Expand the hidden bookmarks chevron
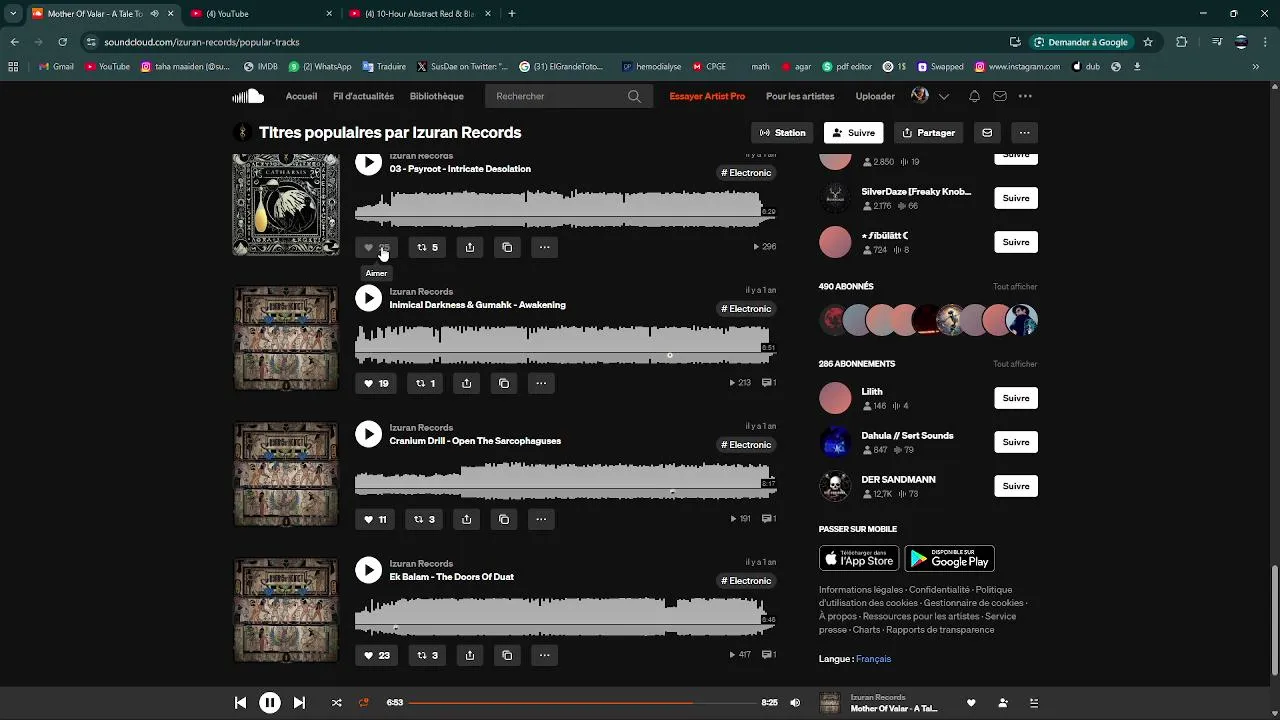Screen dimensions: 1280x720 tap(1255, 67)
